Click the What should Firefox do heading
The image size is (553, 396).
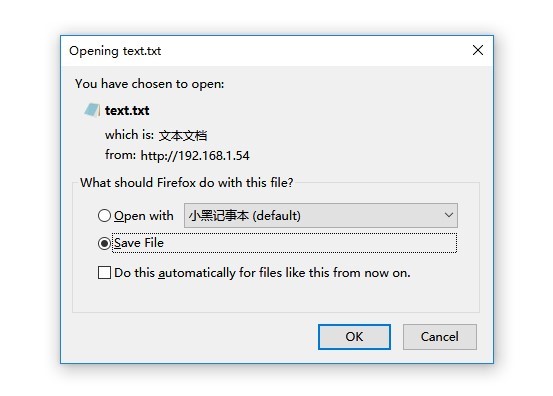click(x=187, y=183)
